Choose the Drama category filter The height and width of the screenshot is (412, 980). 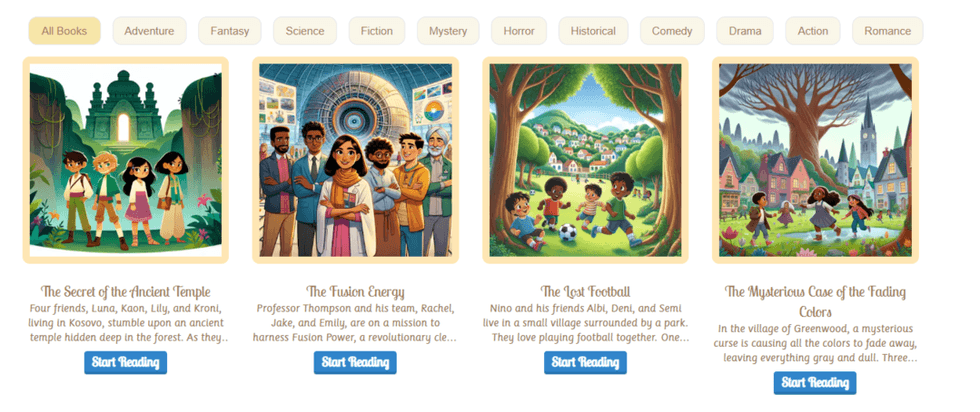click(x=745, y=31)
